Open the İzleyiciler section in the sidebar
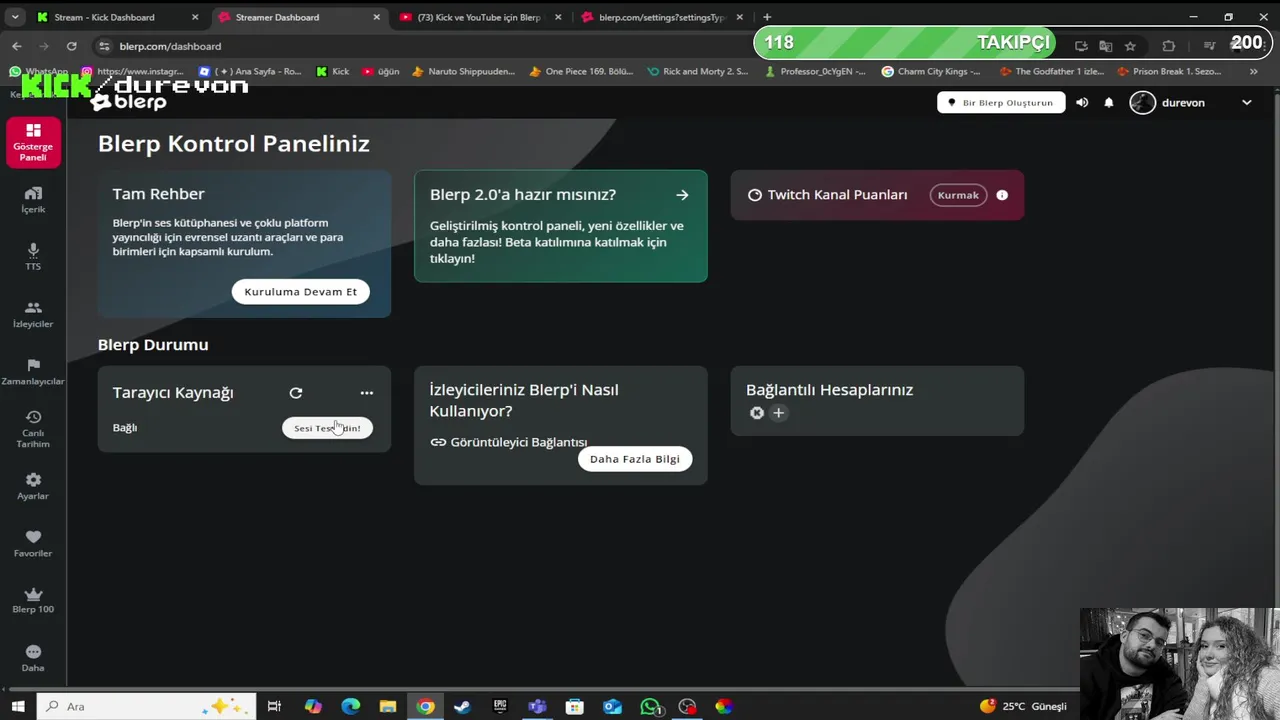 pos(33,315)
